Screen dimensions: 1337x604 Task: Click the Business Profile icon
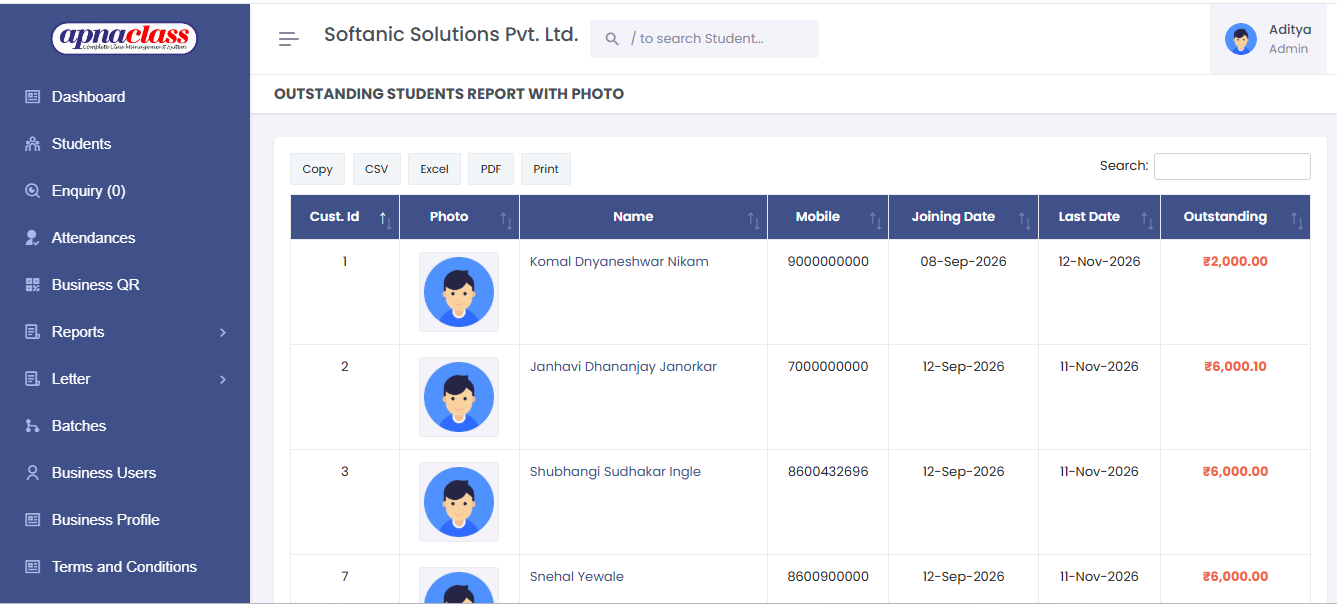point(33,520)
